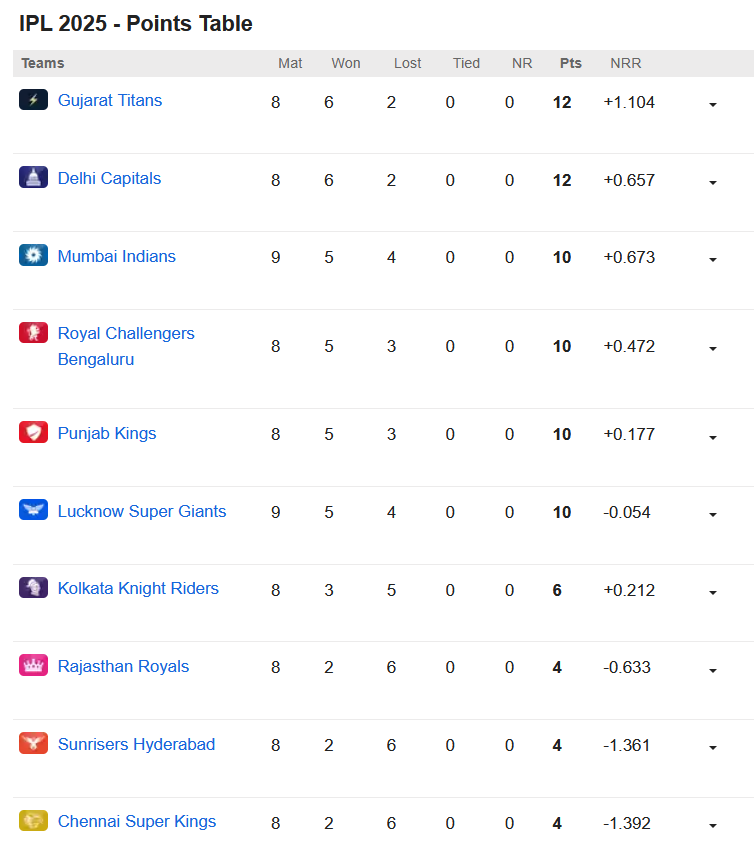
Task: Click the Pts column header
Action: [x=570, y=63]
